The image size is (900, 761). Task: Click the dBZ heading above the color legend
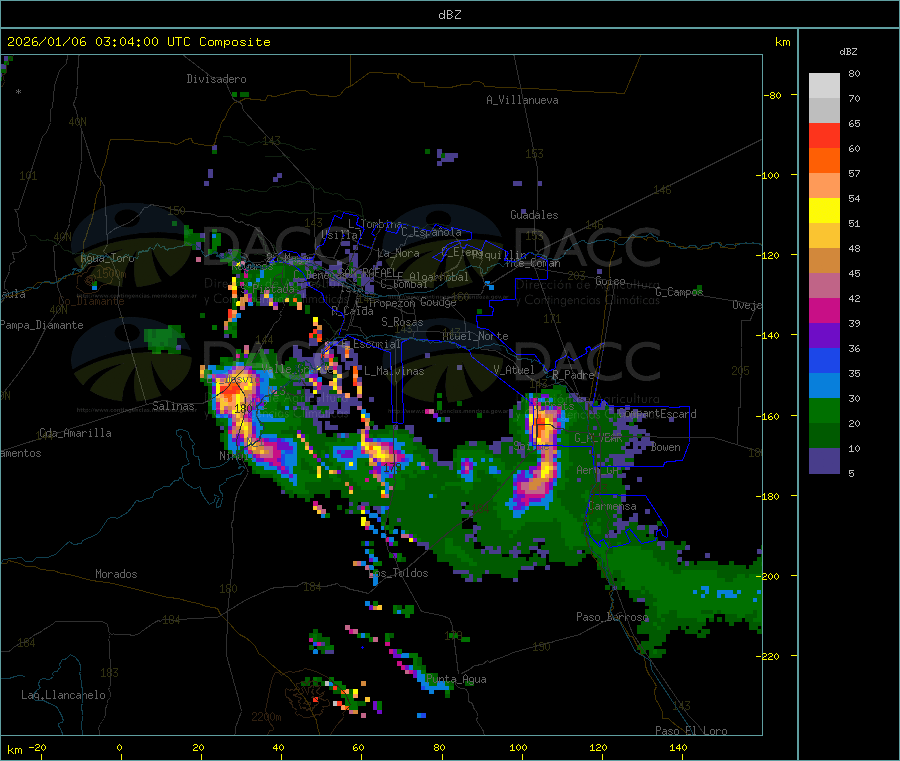(x=848, y=52)
